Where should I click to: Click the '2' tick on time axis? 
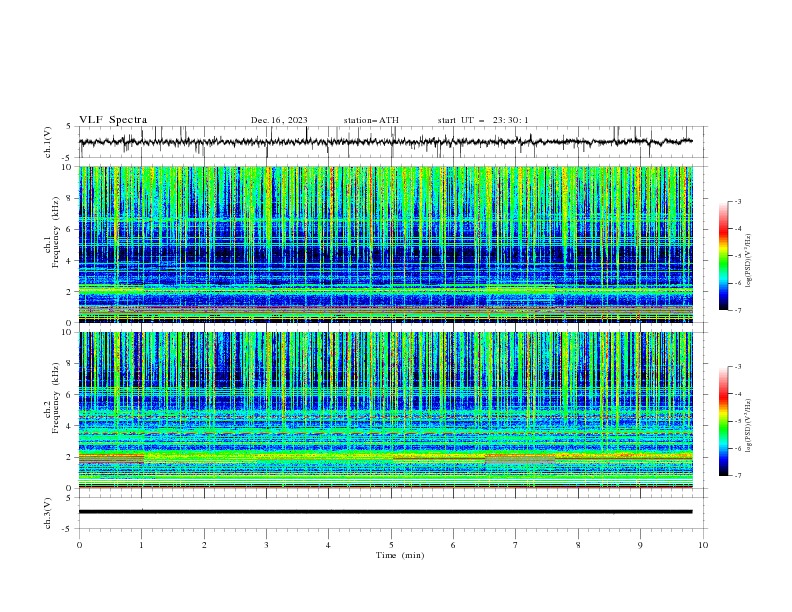click(x=204, y=545)
